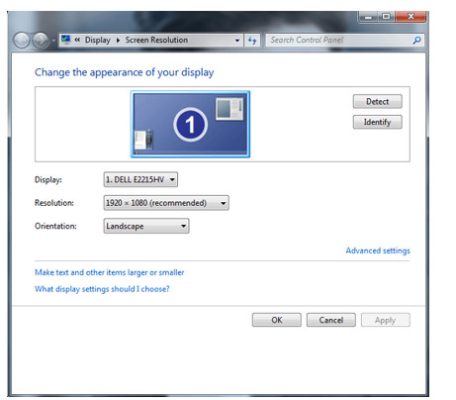Viewport: 456px width, 400px height.
Task: Click the search magnifier icon
Action: pyautogui.click(x=417, y=40)
